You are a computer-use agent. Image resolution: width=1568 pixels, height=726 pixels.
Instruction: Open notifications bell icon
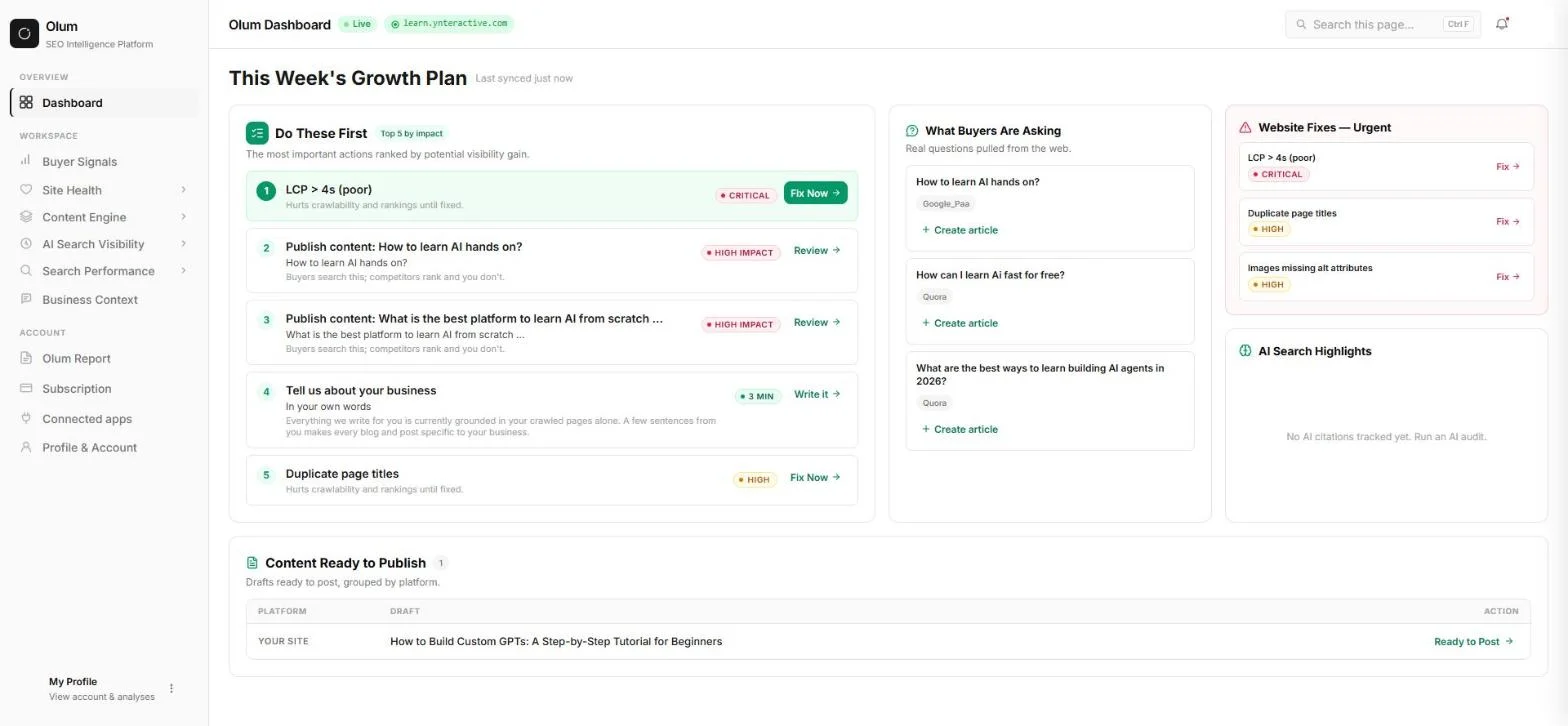coord(1502,24)
